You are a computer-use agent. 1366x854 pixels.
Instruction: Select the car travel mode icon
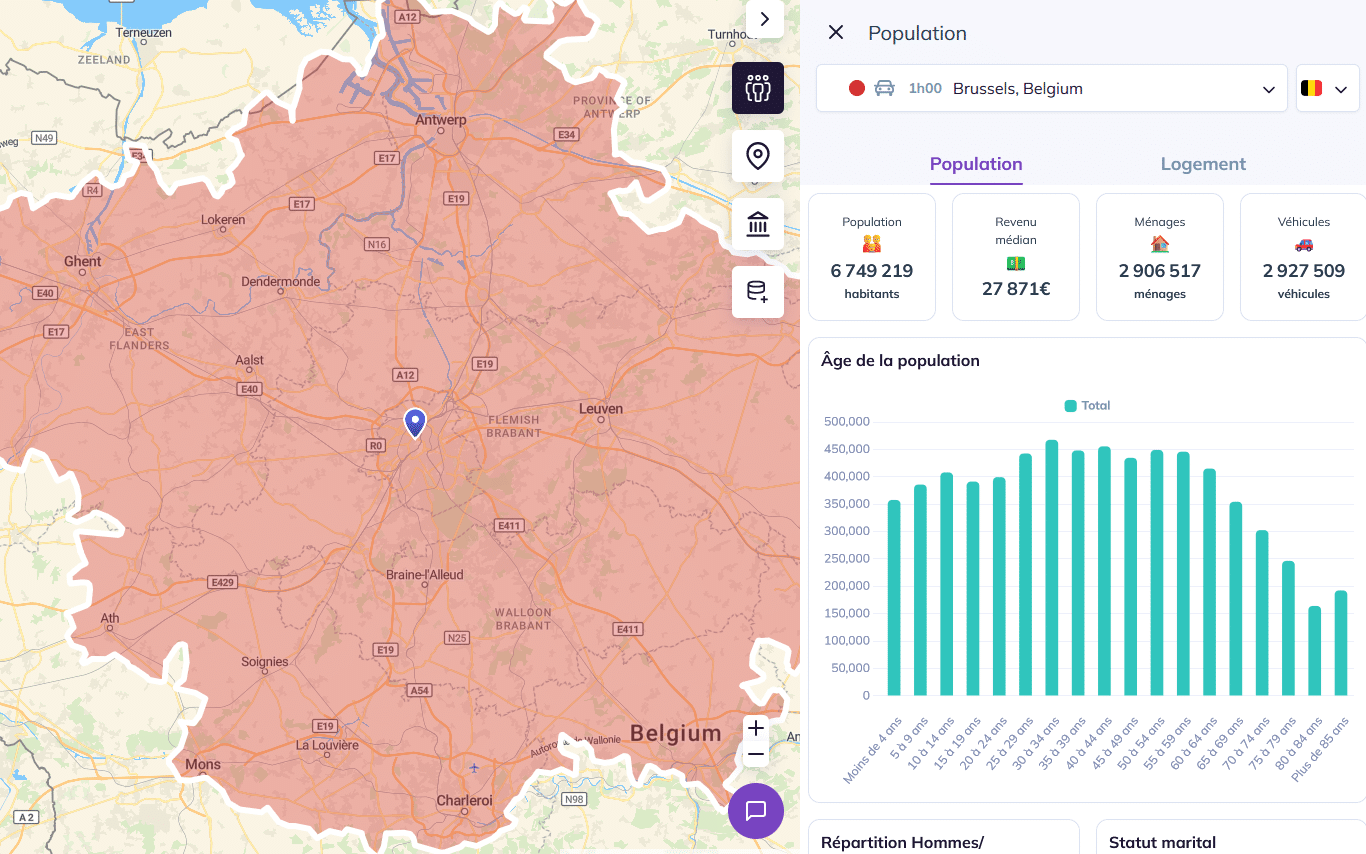click(885, 88)
